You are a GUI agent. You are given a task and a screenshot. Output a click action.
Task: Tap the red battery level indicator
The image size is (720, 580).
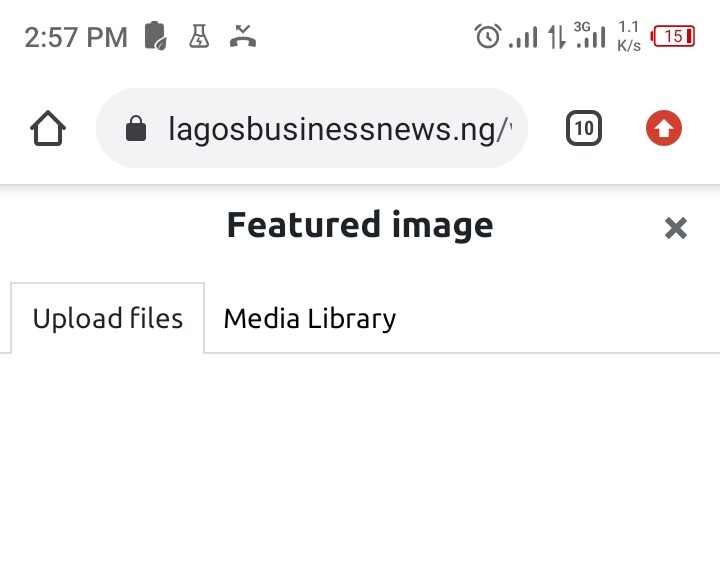pos(673,37)
